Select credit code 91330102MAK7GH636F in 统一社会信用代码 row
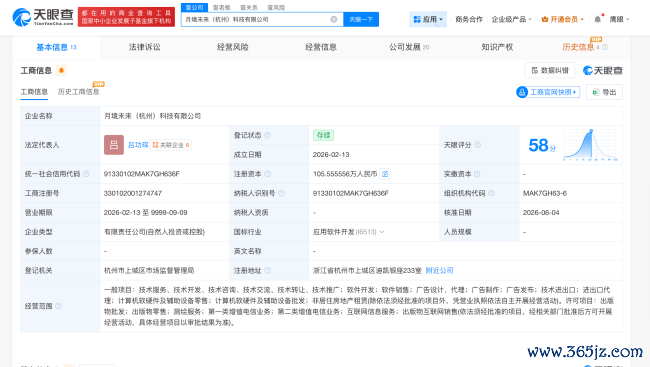650x367 pixels. 142,174
